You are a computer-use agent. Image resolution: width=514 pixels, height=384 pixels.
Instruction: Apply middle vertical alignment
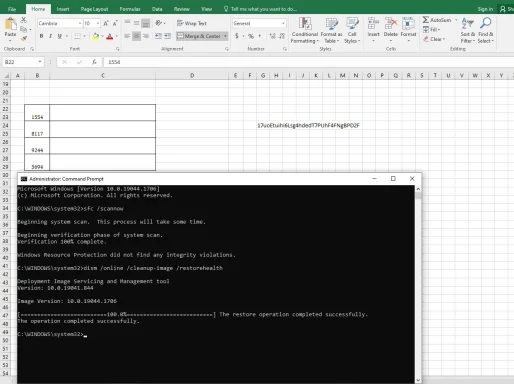[136, 23]
